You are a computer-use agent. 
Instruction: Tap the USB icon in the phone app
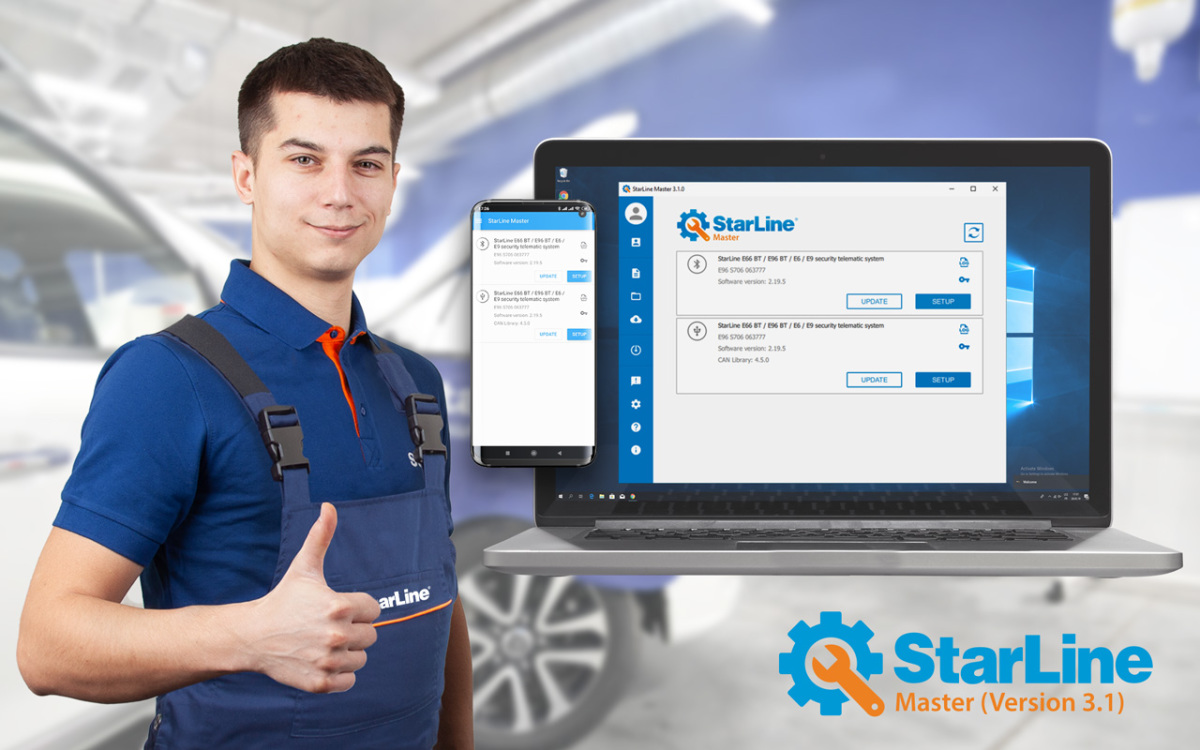[484, 297]
